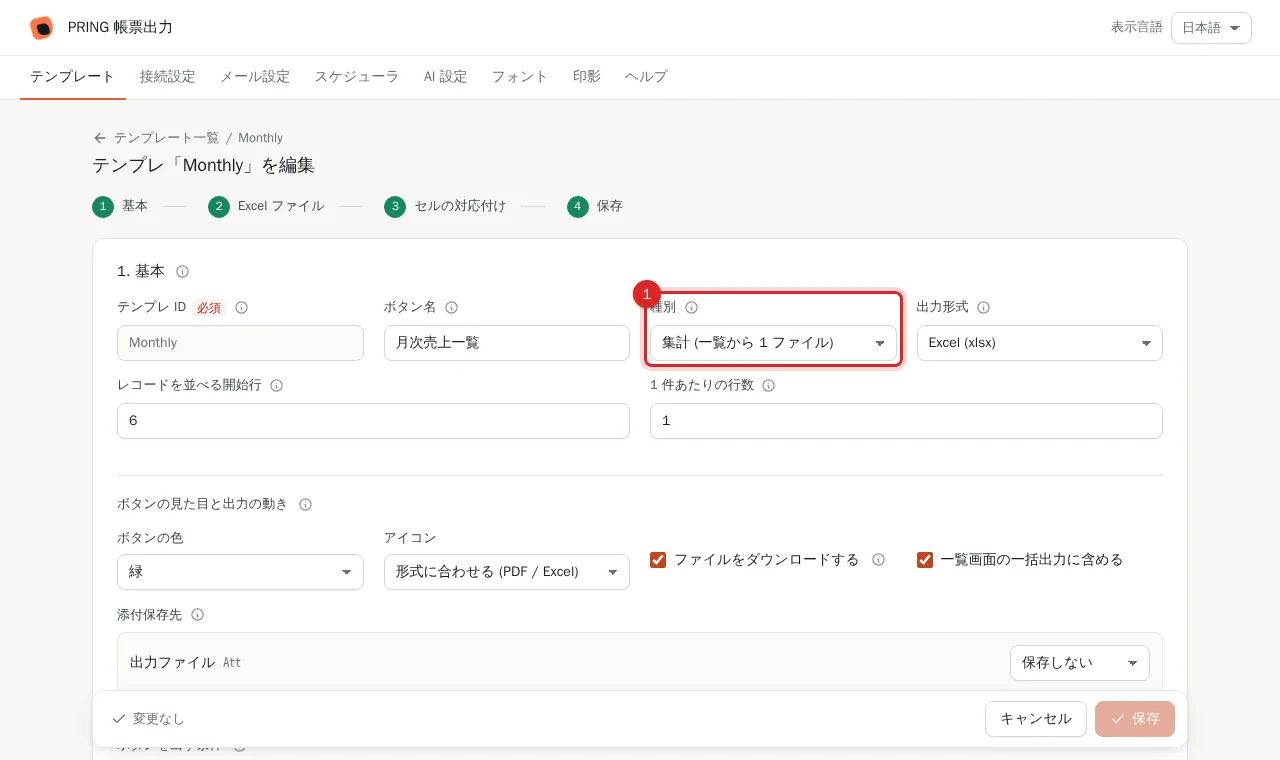Click the info icon beside 種別 label
The image size is (1280, 760).
691,308
